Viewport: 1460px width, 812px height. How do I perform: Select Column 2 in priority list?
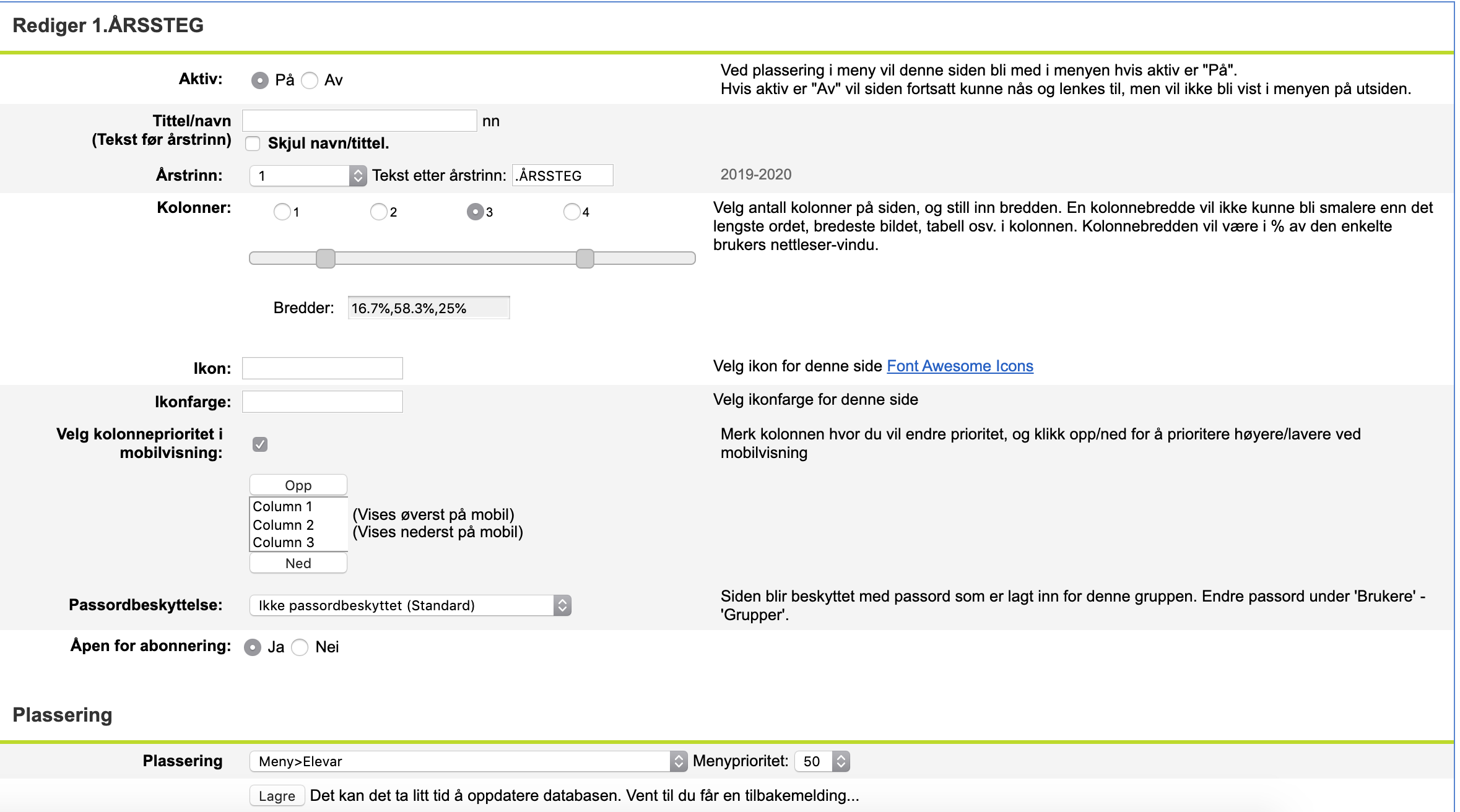(284, 525)
